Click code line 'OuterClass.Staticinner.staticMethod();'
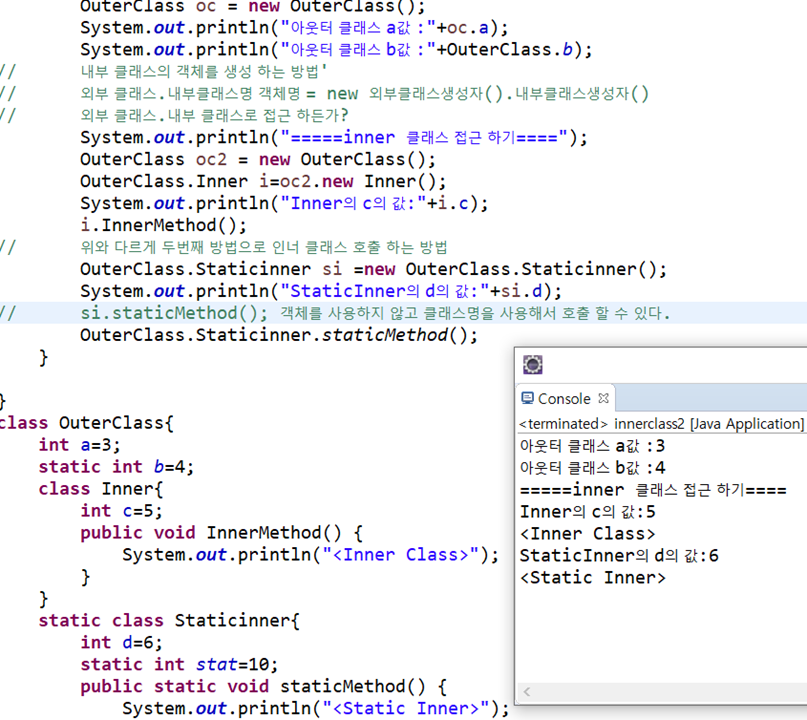807x720 pixels. pyautogui.click(x=279, y=335)
